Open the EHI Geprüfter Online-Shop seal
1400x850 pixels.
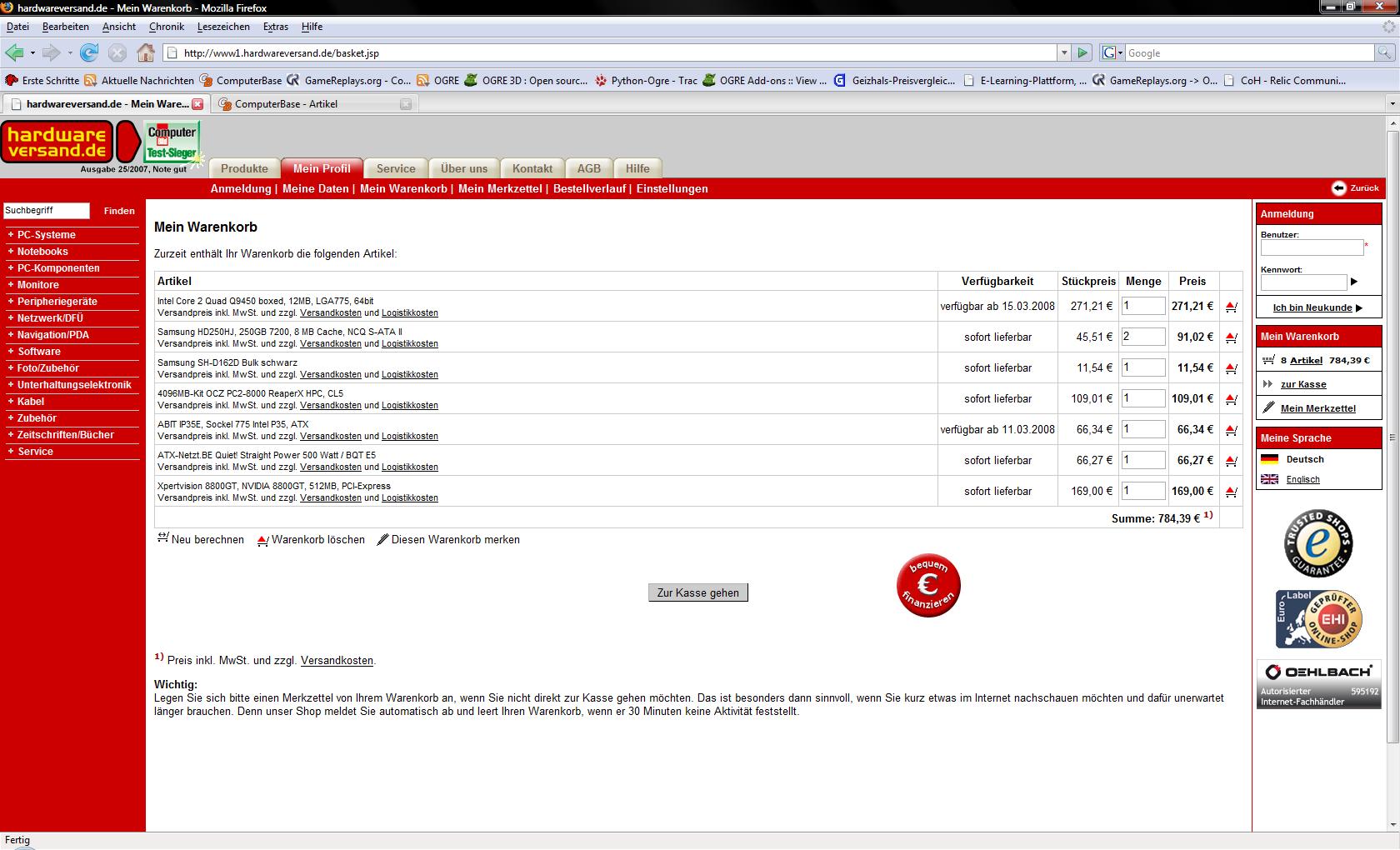tap(1318, 619)
